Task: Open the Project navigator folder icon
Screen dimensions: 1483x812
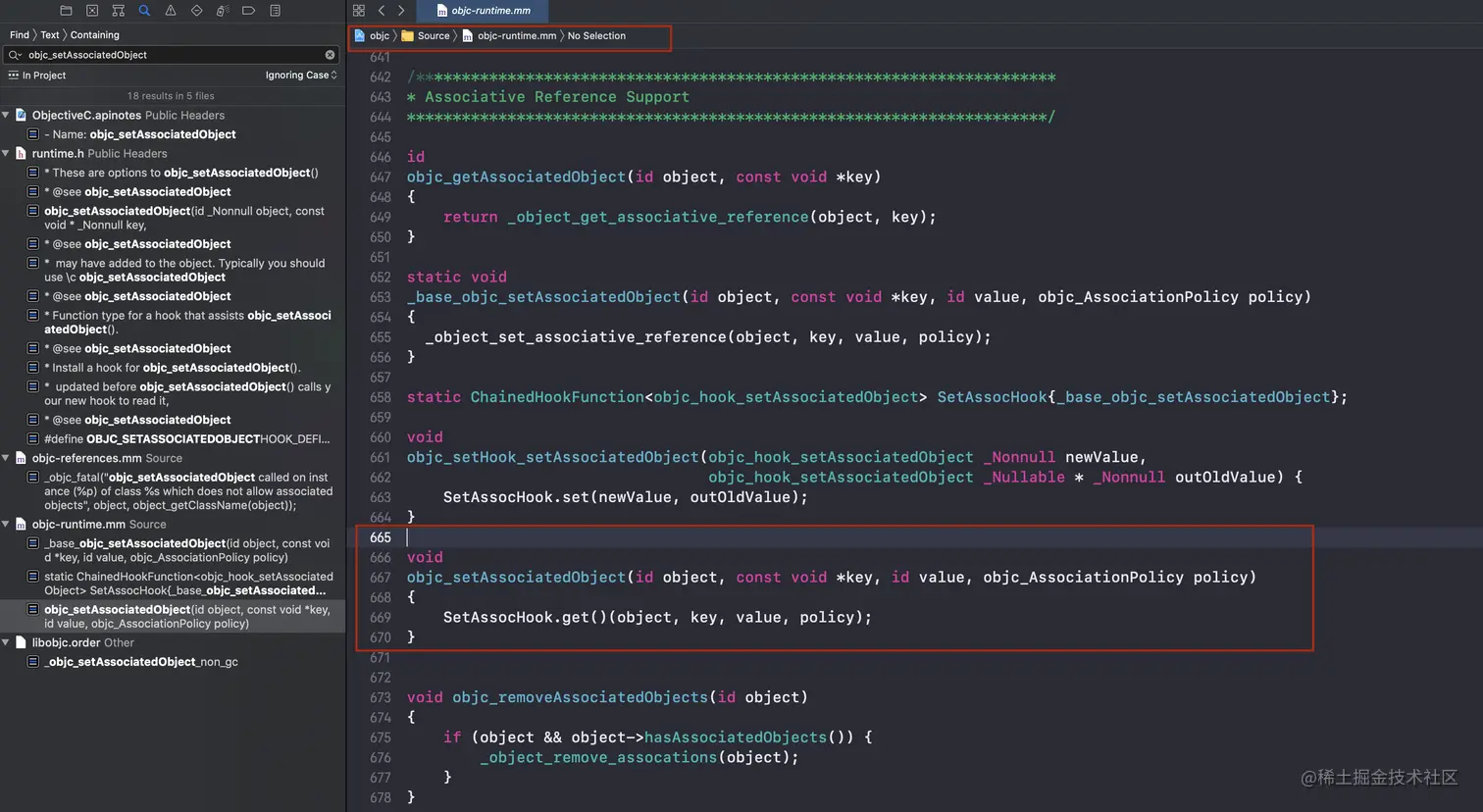Action: point(66,11)
